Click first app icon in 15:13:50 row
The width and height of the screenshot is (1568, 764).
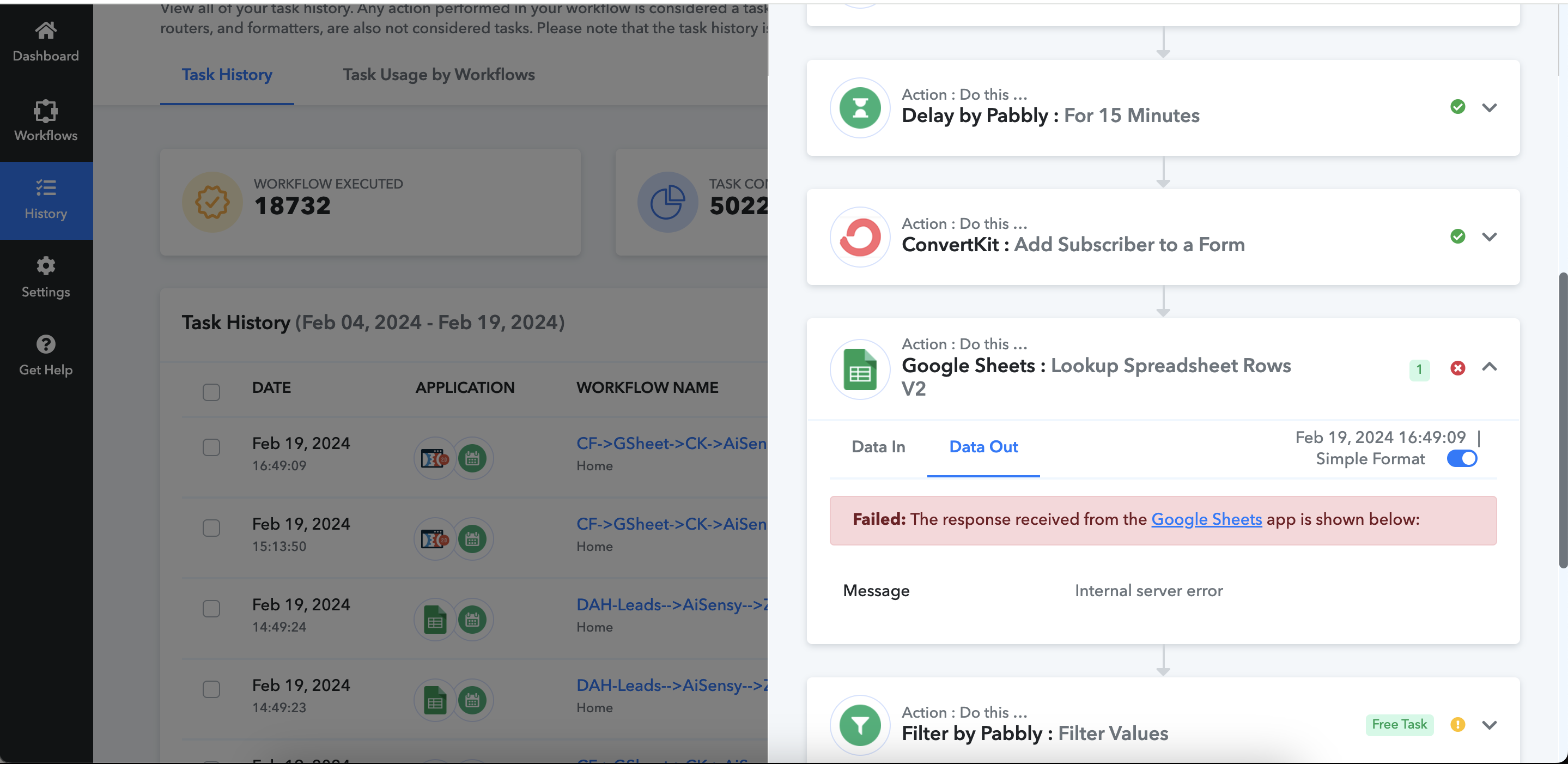click(435, 538)
